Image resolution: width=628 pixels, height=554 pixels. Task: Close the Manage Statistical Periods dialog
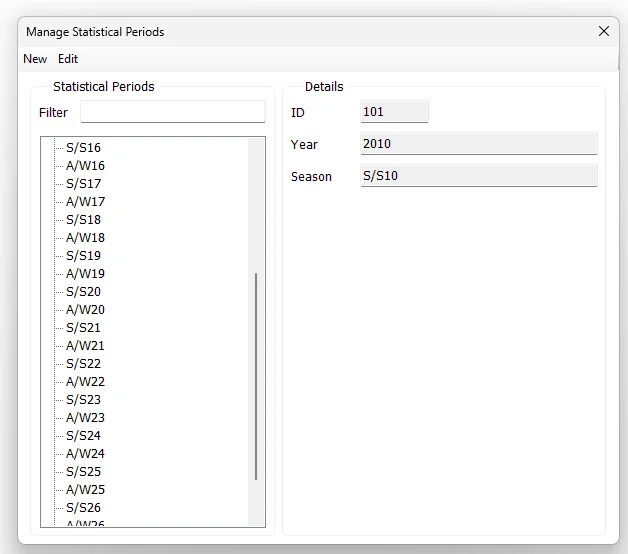(x=604, y=31)
